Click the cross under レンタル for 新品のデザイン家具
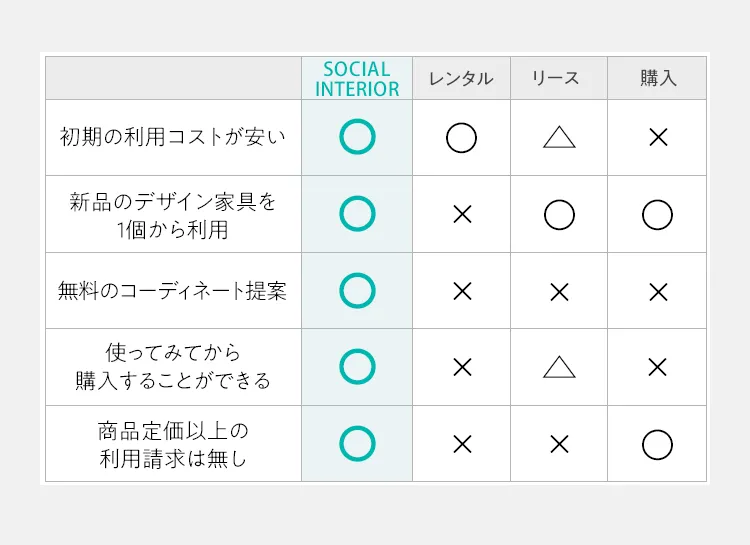Viewport: 750px width, 545px height. coord(462,214)
